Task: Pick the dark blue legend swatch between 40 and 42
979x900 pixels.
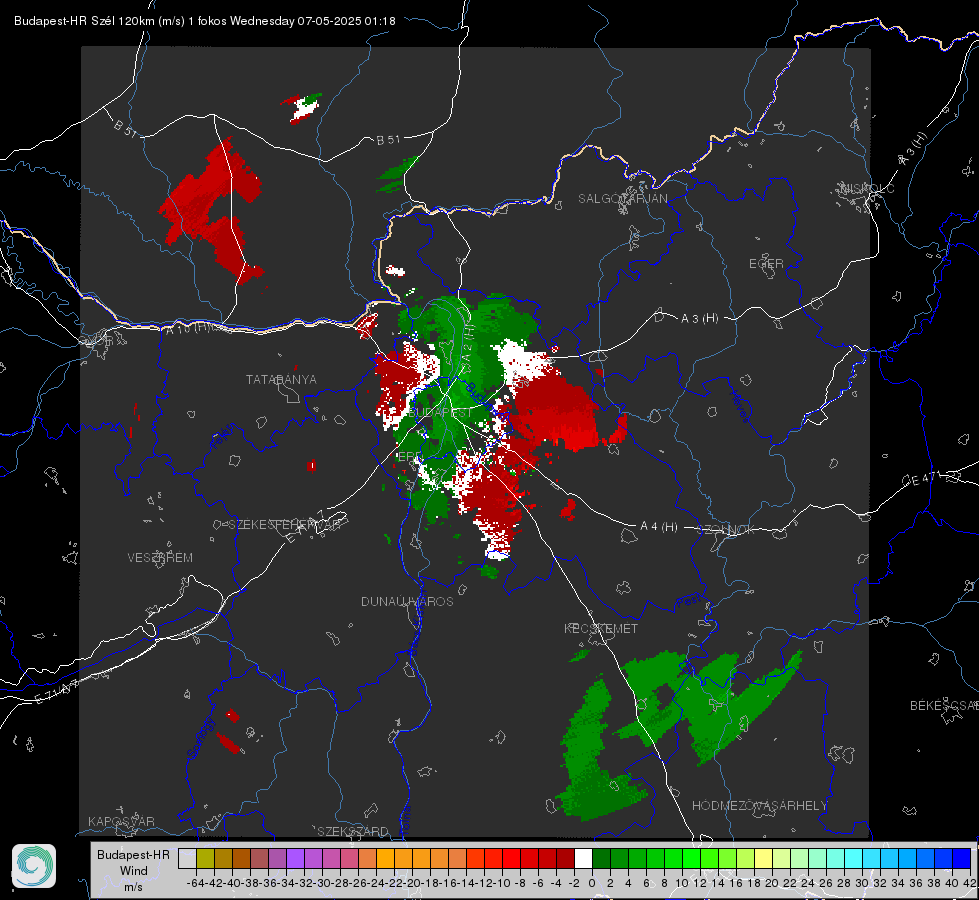Action: coord(962,858)
